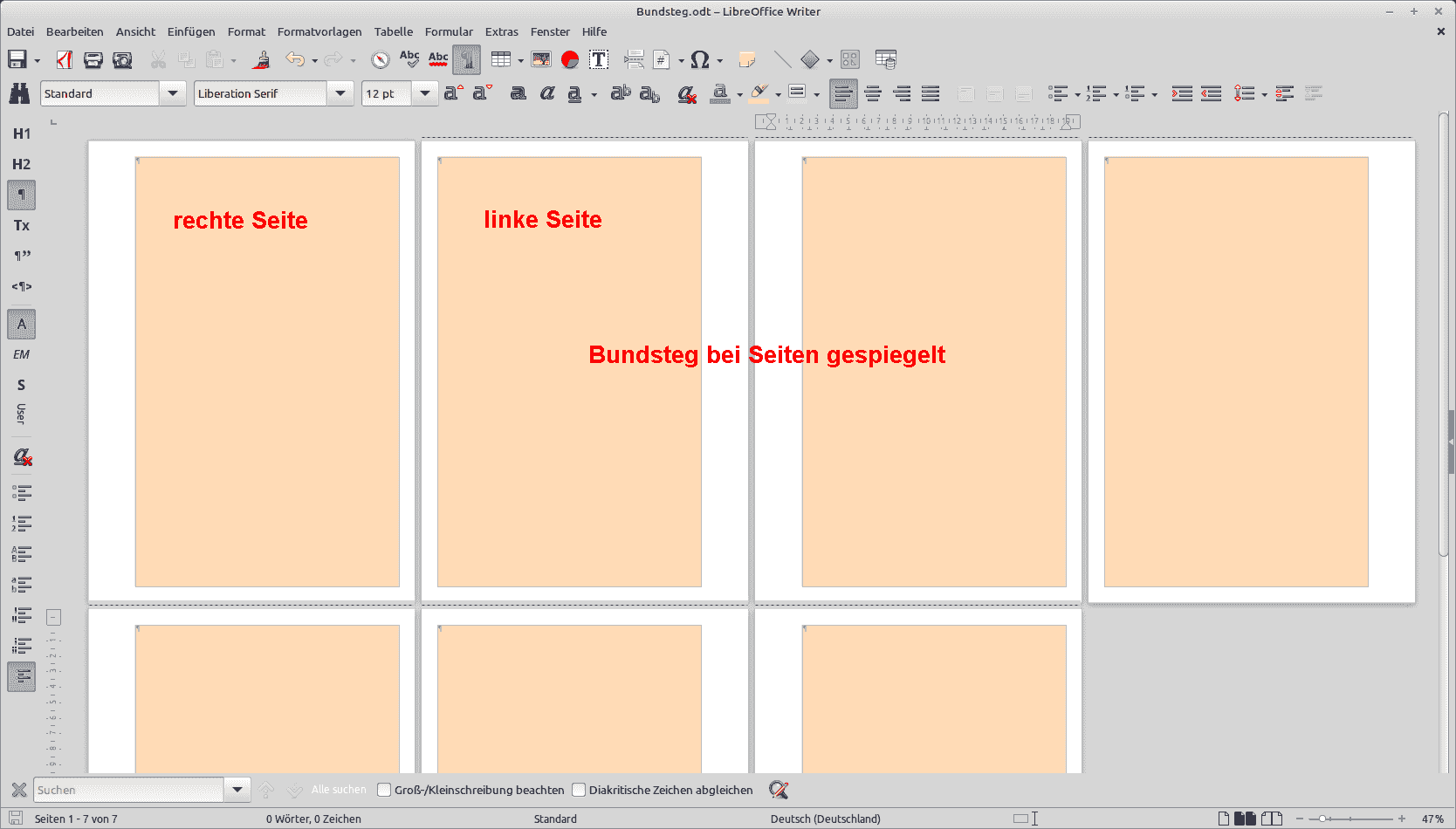Click the Subscript icon
The image size is (1456, 829).
[649, 93]
